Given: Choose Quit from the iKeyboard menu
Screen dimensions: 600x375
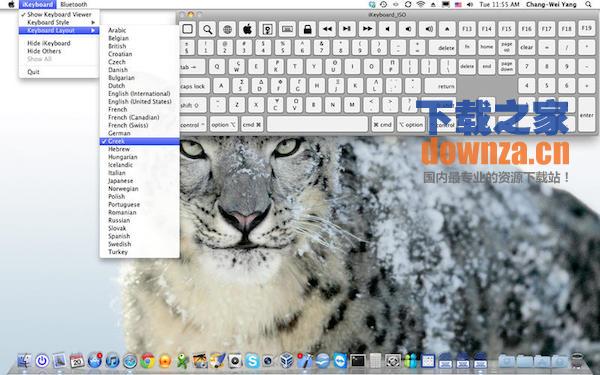Looking at the screenshot, I should 59,72.
